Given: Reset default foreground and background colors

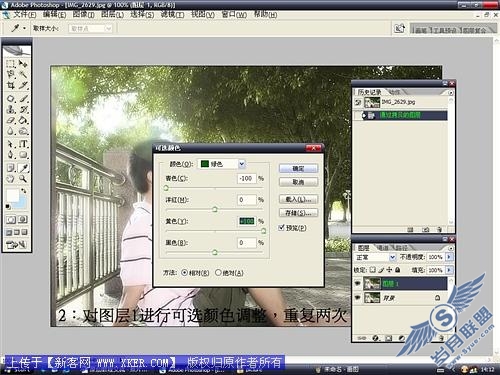Looking at the screenshot, I should tap(8, 207).
